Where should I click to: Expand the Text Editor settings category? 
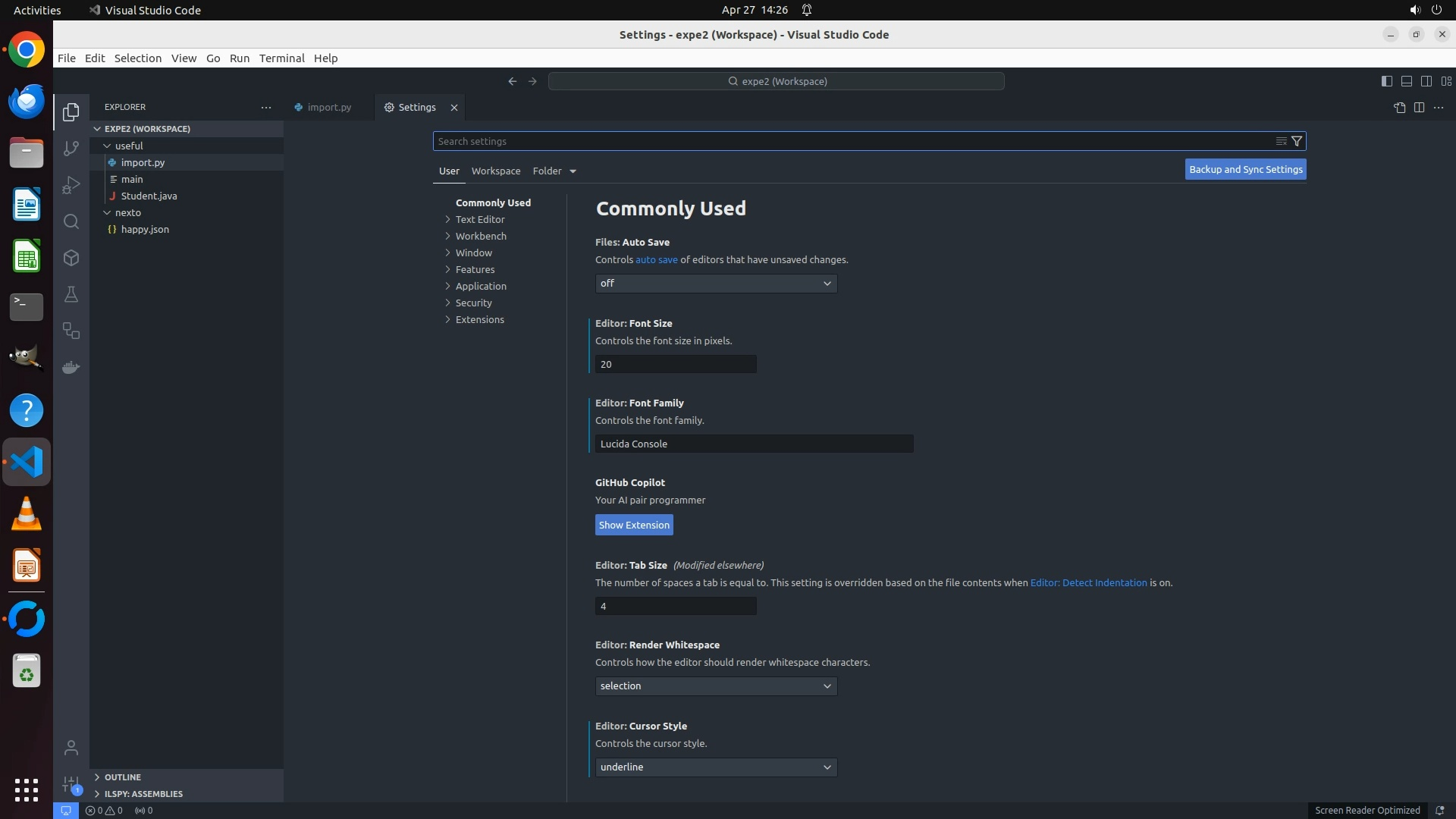click(479, 219)
